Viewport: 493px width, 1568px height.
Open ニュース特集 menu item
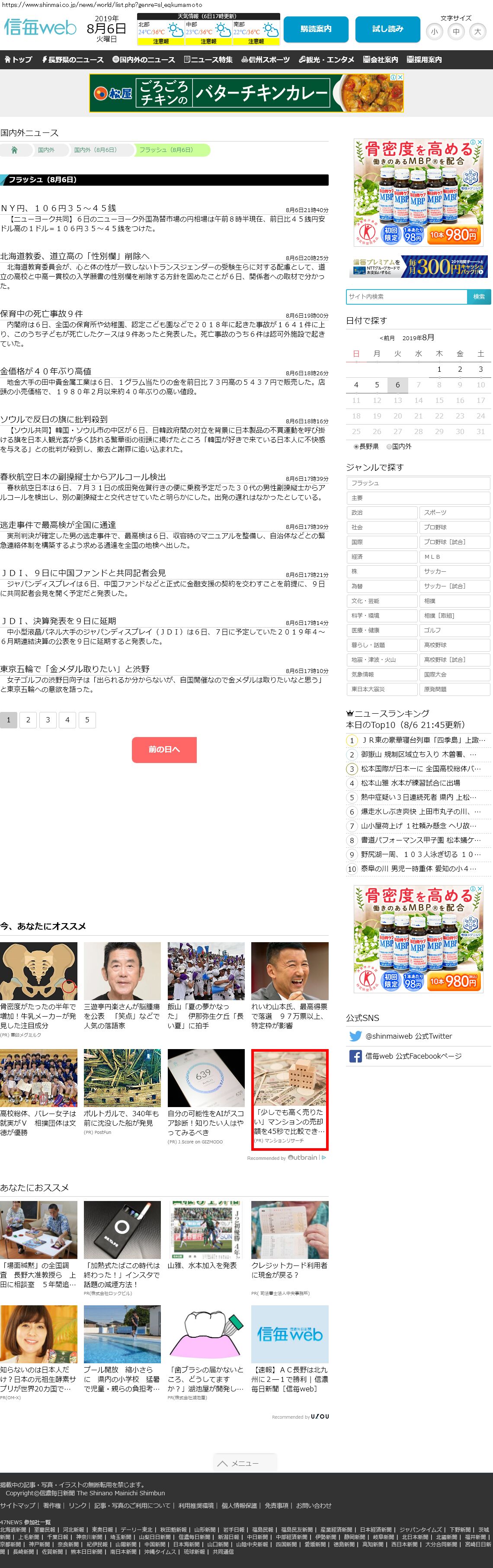208,60
